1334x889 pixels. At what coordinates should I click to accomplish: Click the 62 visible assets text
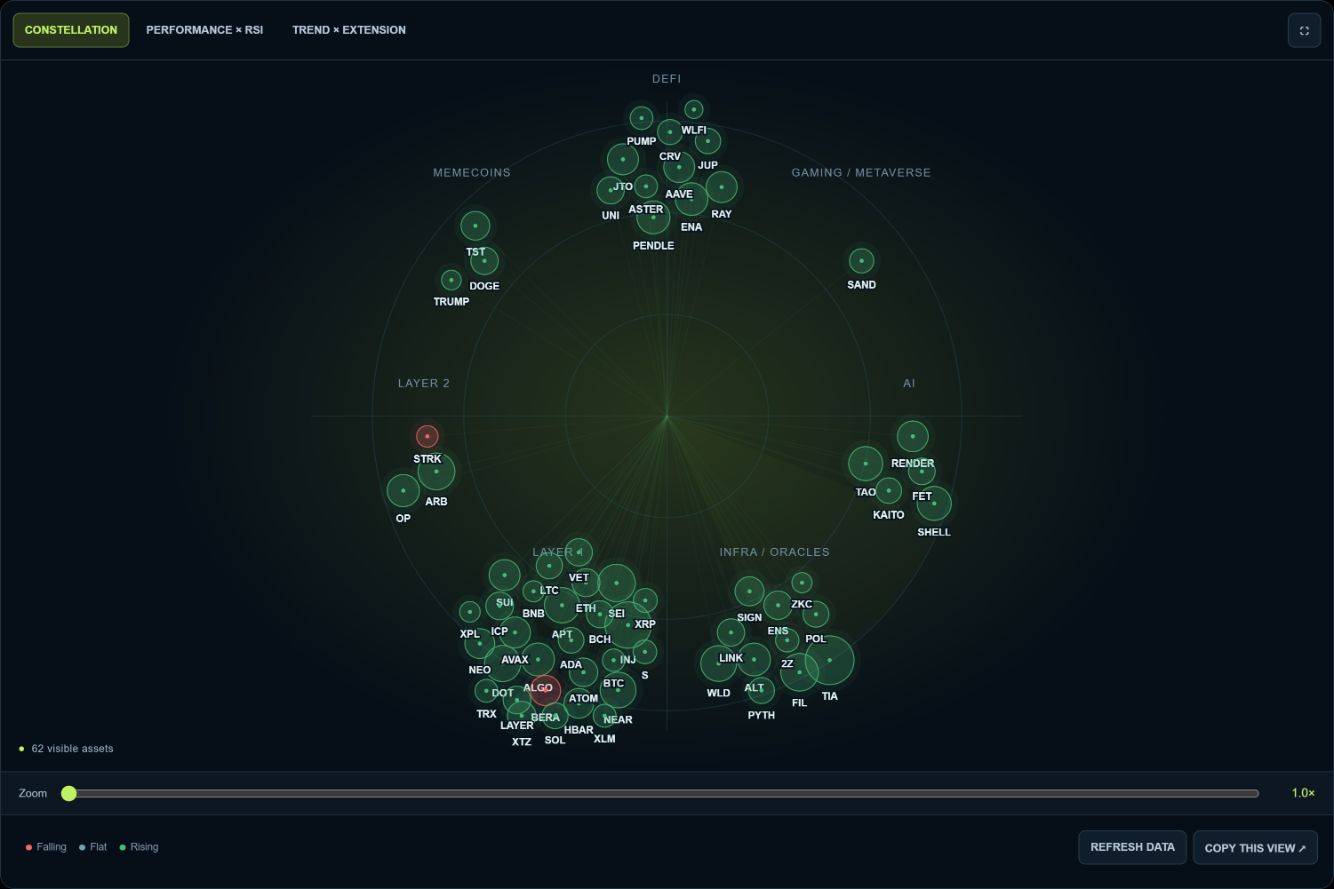[x=72, y=748]
